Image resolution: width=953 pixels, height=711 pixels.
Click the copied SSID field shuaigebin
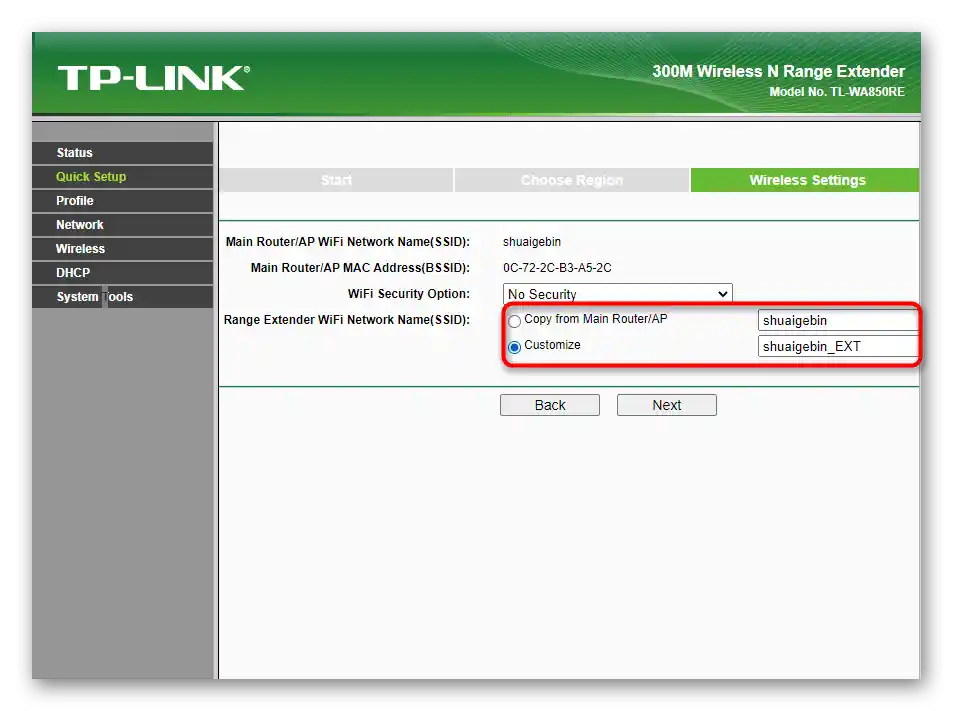838,320
